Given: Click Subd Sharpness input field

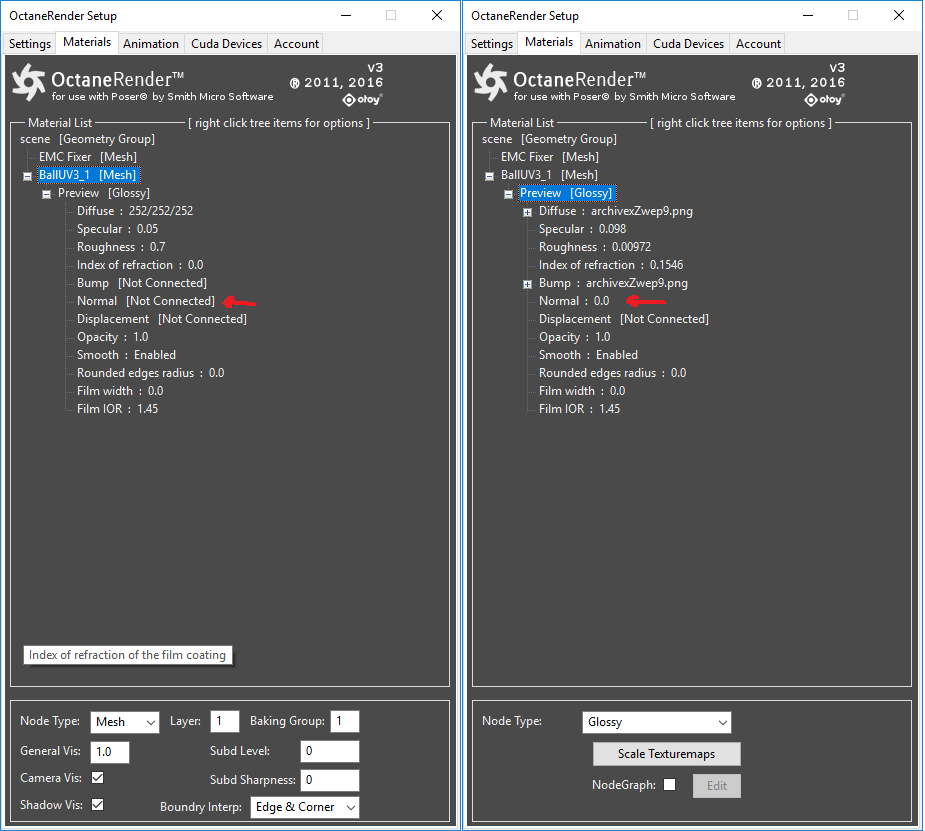Looking at the screenshot, I should click(329, 780).
